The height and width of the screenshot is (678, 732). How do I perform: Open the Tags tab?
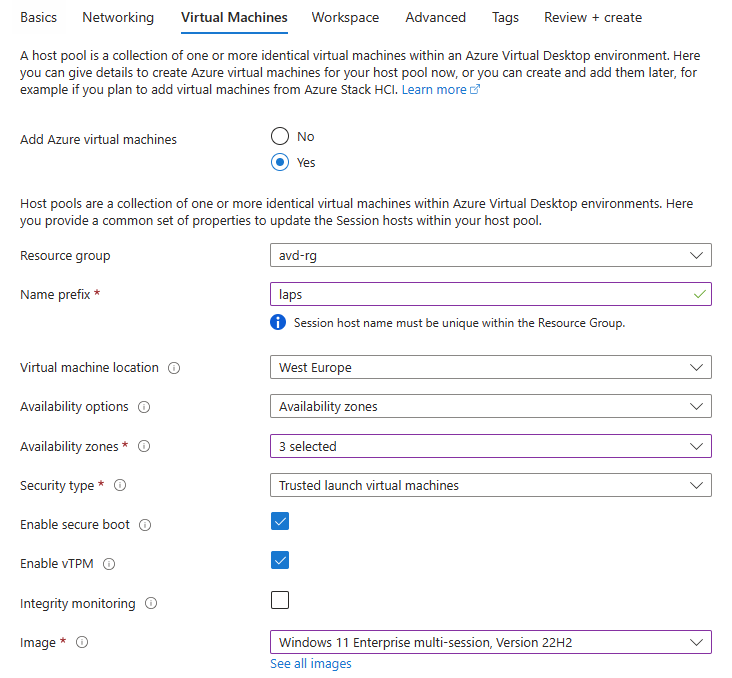[505, 18]
